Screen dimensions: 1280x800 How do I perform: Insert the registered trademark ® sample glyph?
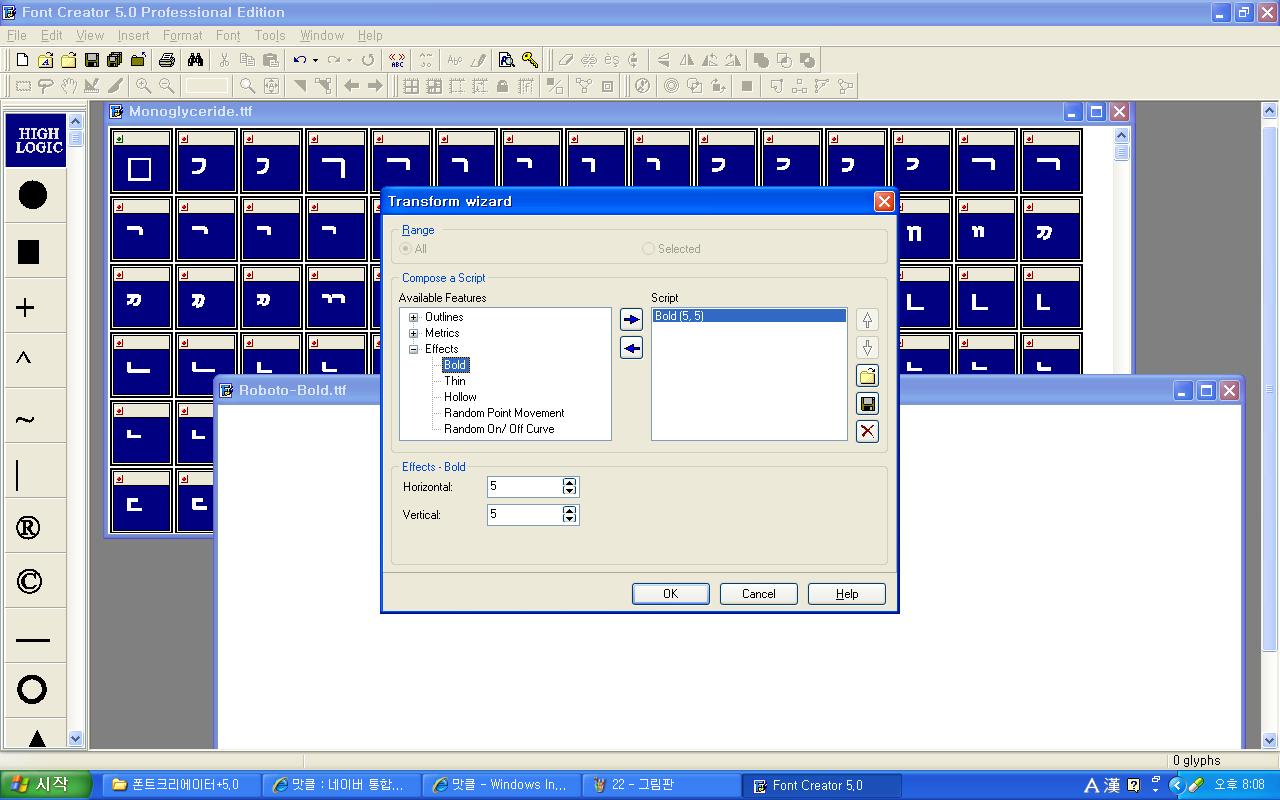click(x=29, y=528)
